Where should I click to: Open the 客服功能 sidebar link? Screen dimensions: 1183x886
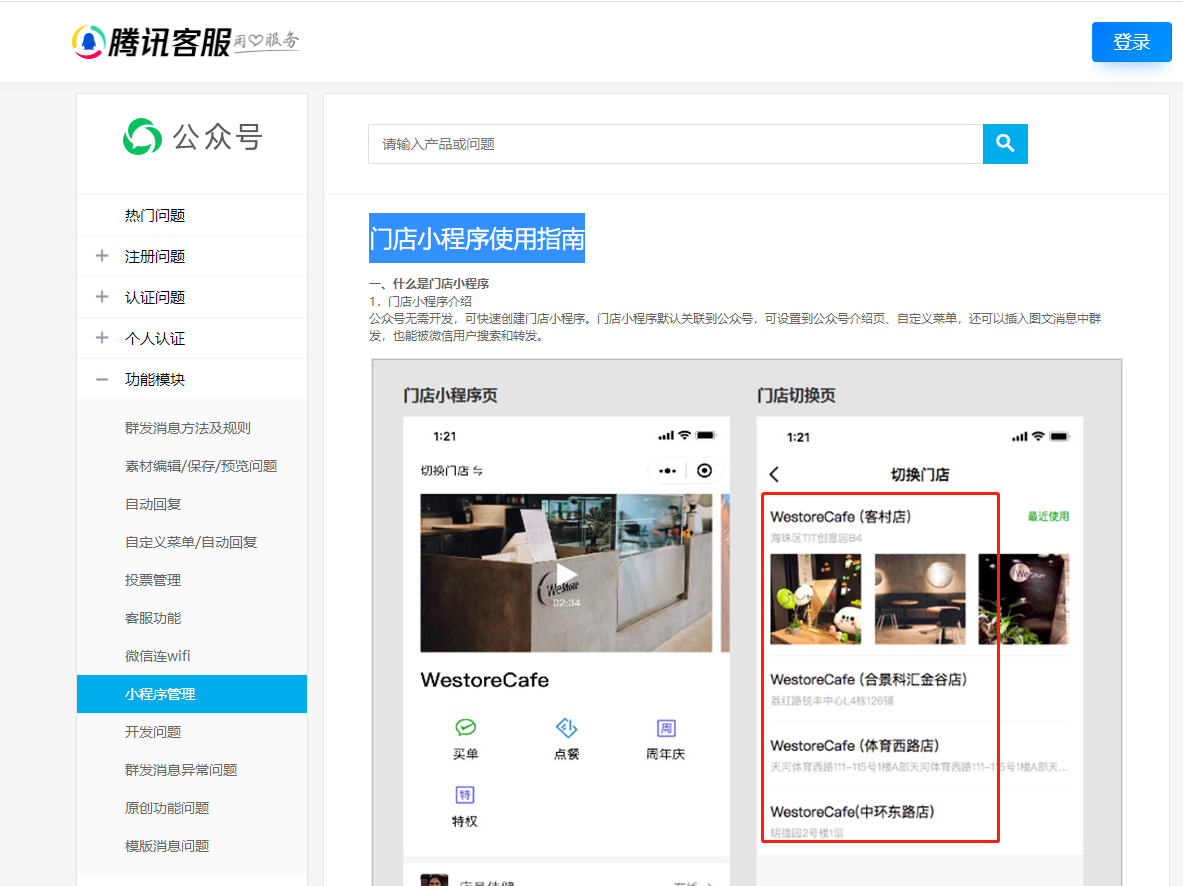[153, 618]
